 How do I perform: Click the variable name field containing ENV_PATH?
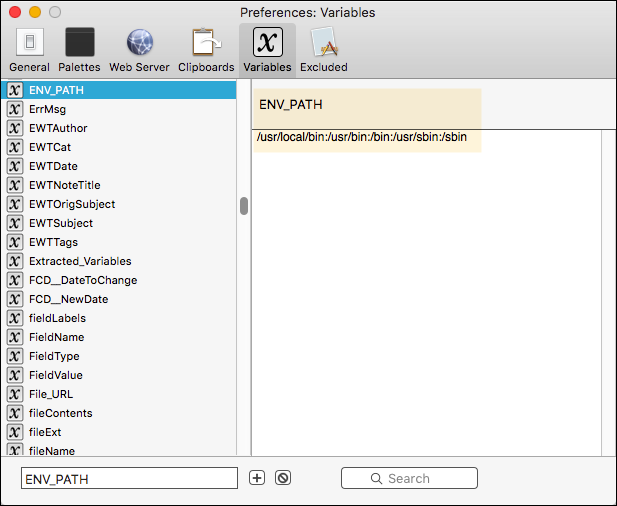coord(129,479)
